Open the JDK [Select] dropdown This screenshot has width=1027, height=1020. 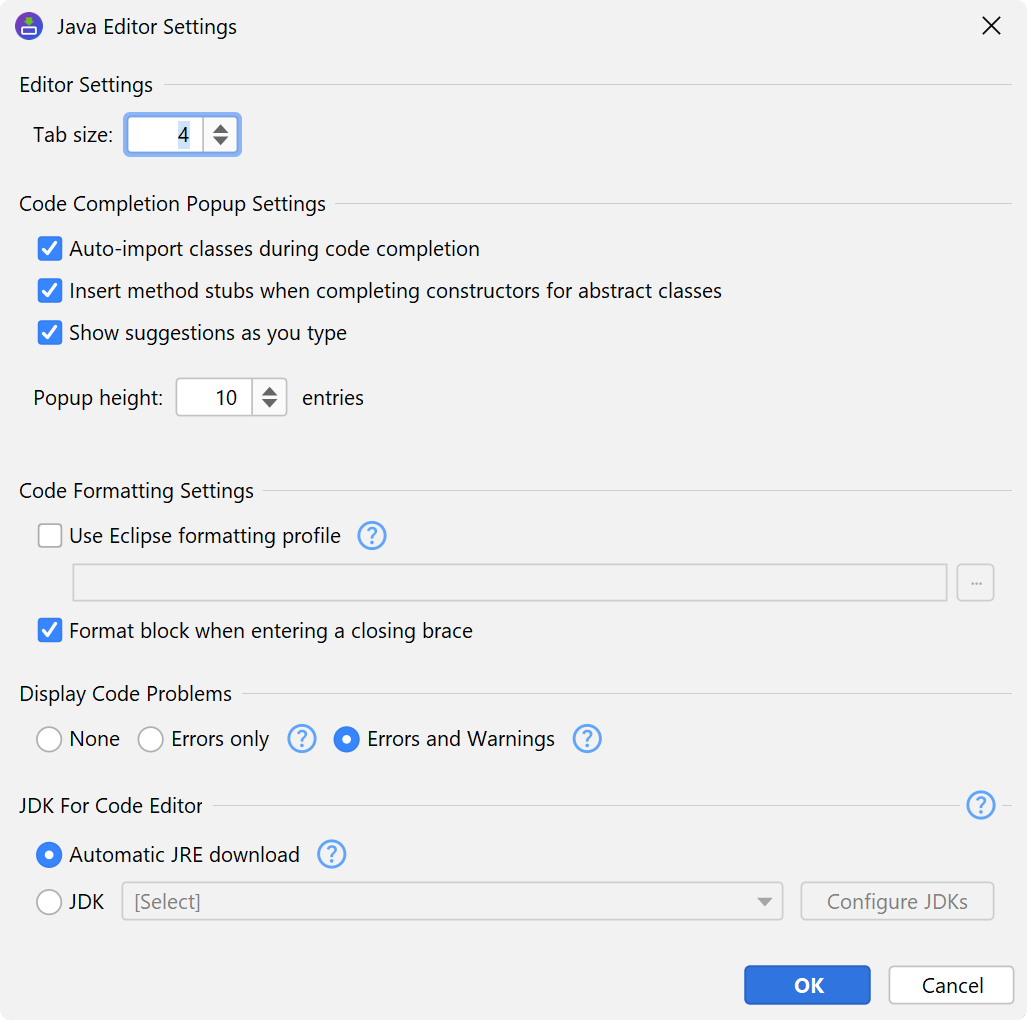[x=452, y=902]
